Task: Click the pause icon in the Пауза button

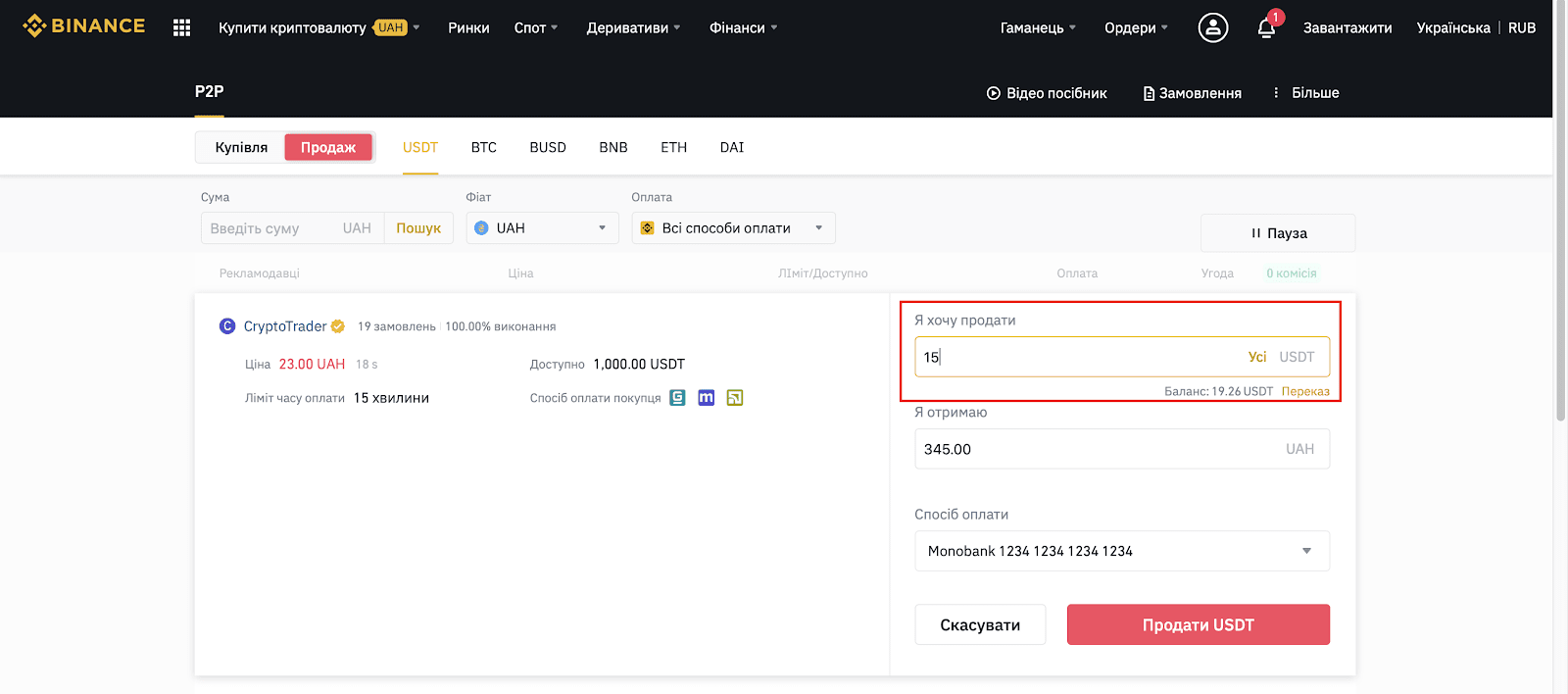Action: (x=1255, y=233)
